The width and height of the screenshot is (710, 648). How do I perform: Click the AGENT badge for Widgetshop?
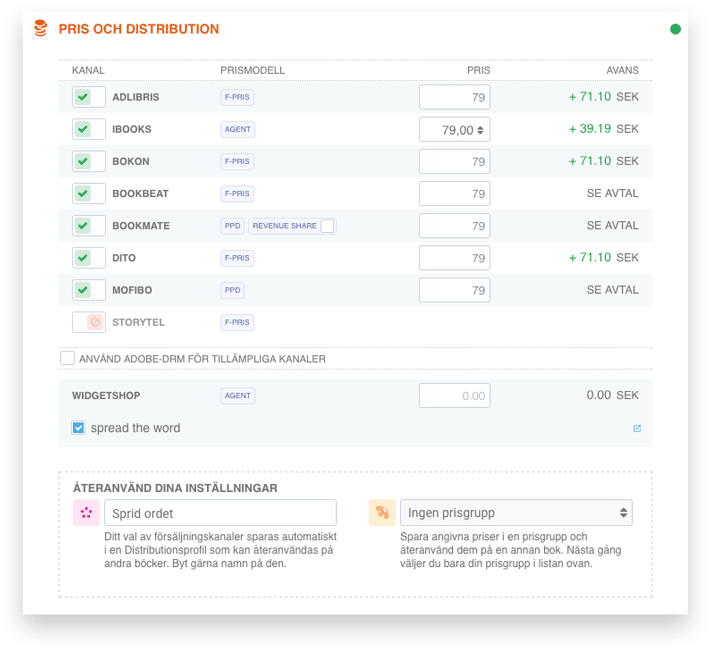tap(238, 395)
